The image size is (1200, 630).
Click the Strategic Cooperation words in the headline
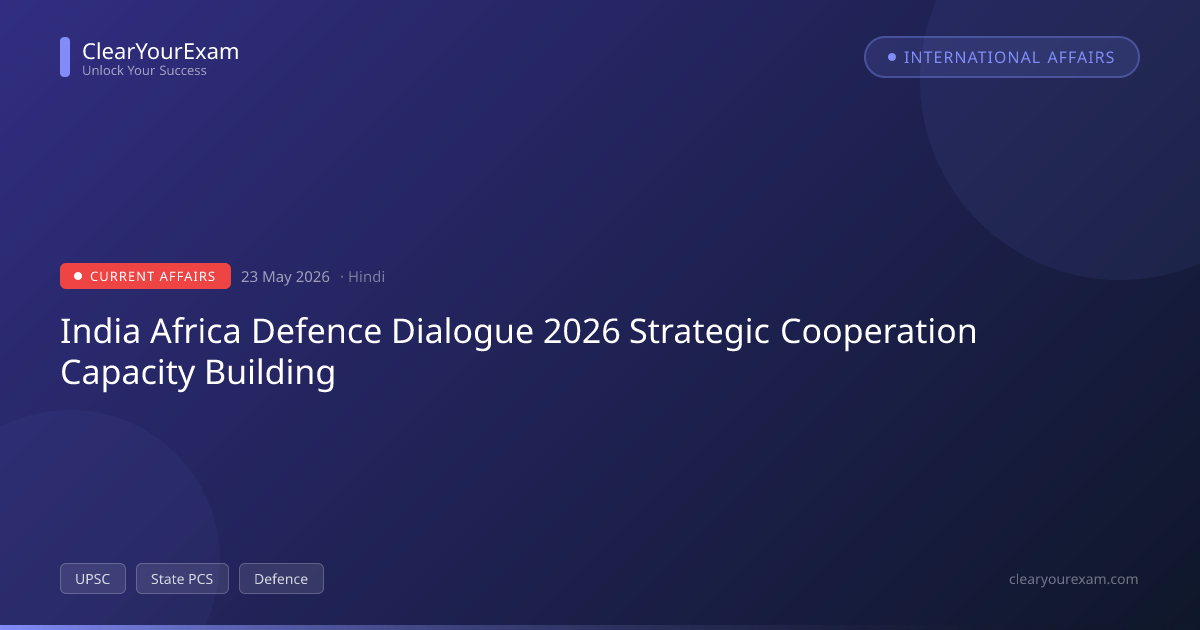[x=803, y=332]
